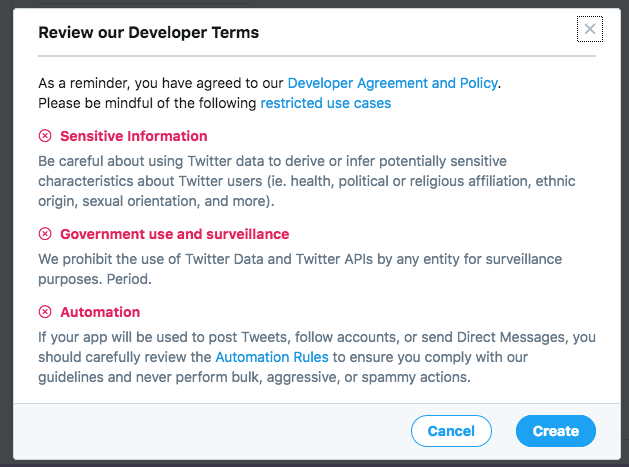Viewport: 629px width, 467px height.
Task: Click the red X icon beside Automation
Action: [x=45, y=312]
